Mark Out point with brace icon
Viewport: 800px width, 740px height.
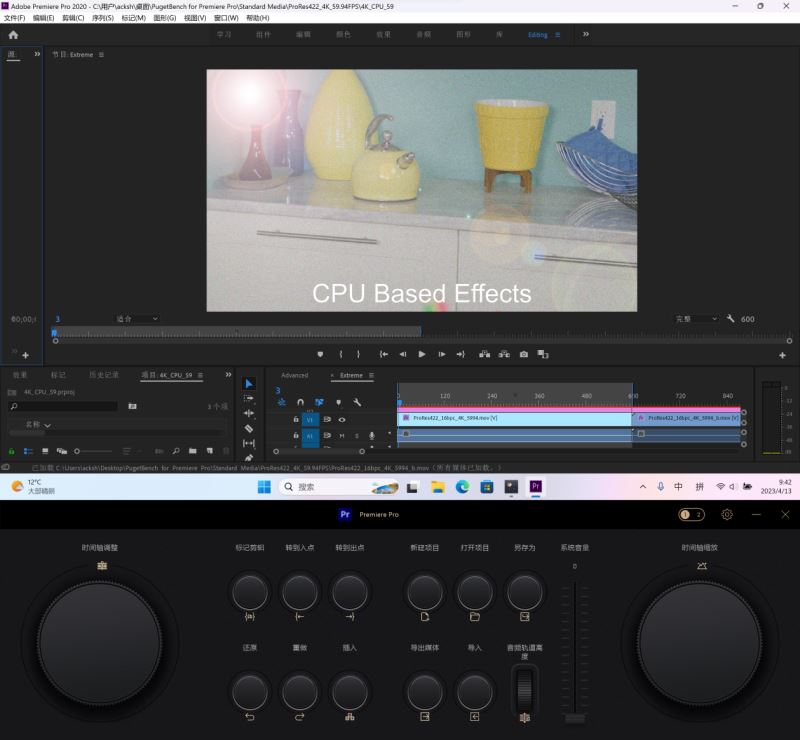point(358,354)
